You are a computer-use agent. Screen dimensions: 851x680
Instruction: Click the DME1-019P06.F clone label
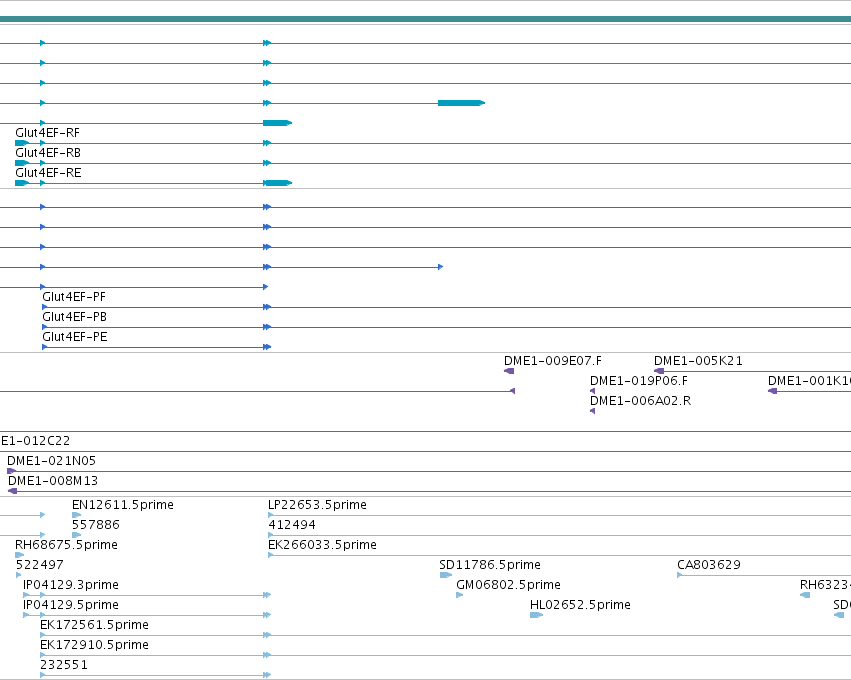[639, 381]
